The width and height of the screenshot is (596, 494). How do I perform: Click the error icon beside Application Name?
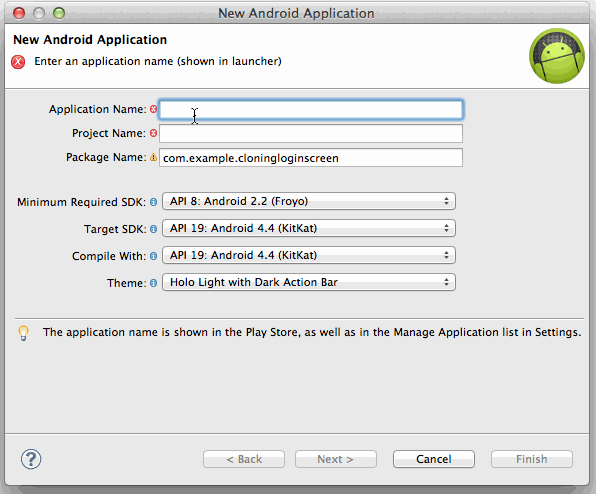click(153, 109)
